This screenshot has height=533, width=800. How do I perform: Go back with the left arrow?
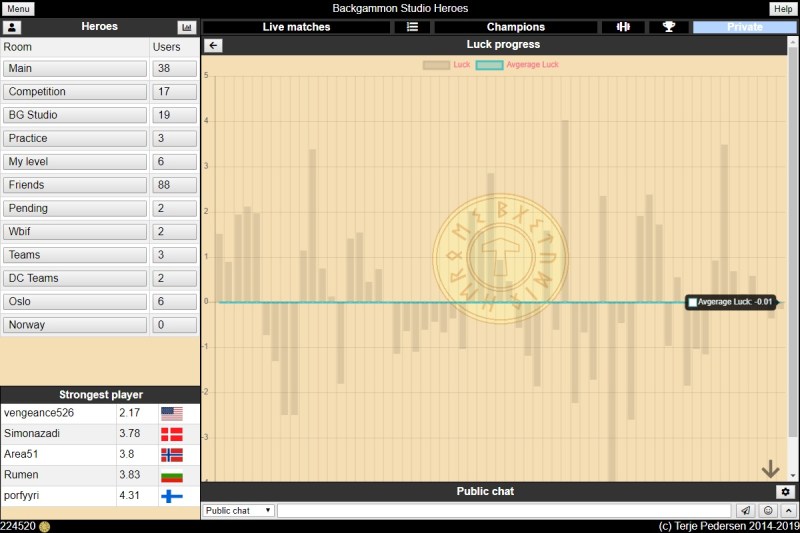(213, 45)
